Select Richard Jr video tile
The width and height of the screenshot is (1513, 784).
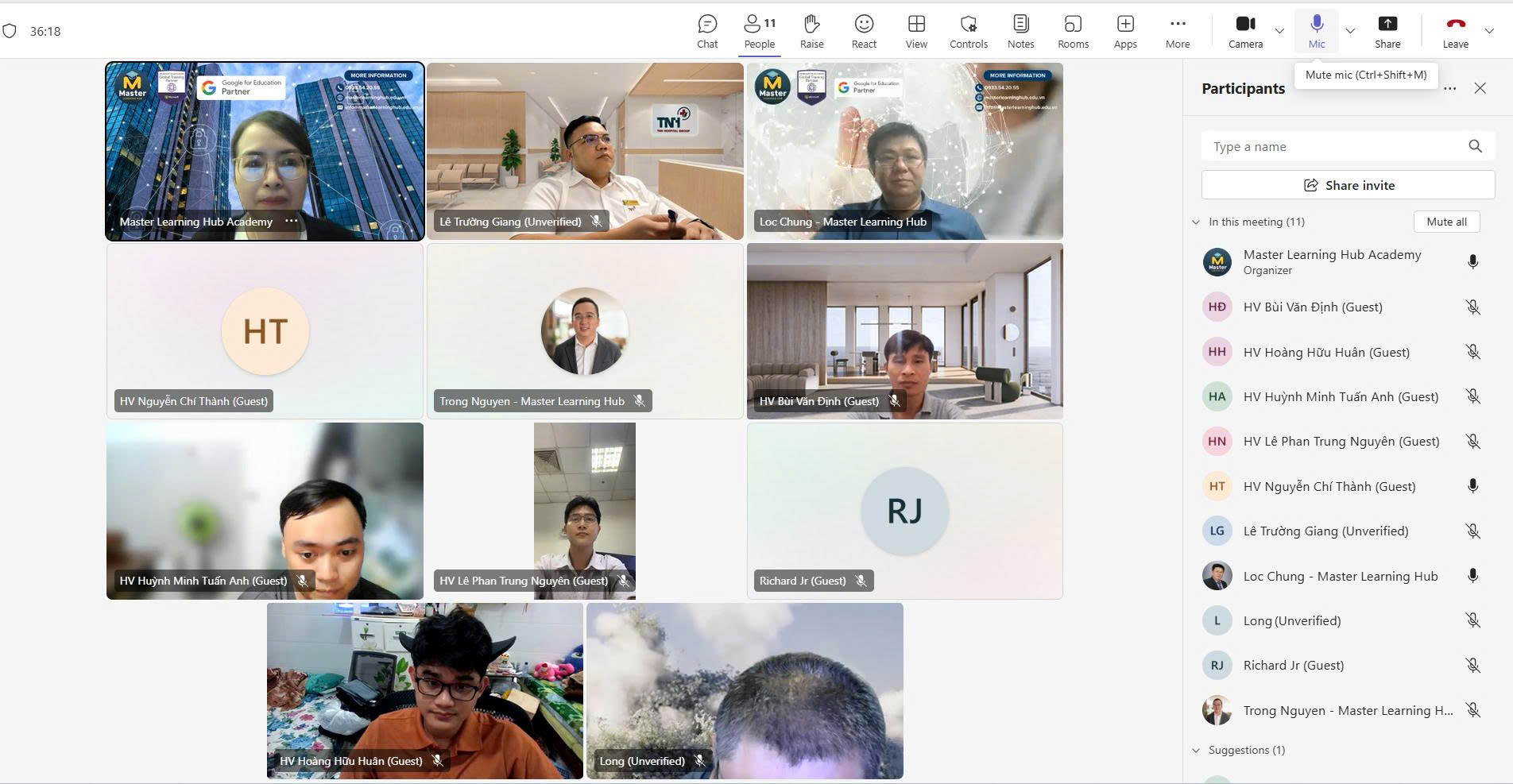coord(904,511)
